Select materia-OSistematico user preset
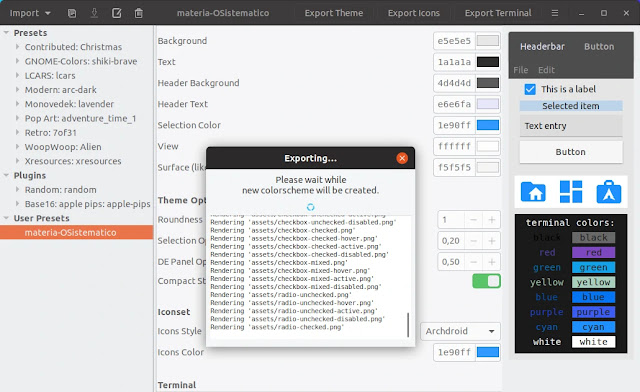This screenshot has width=640, height=392. click(76, 232)
